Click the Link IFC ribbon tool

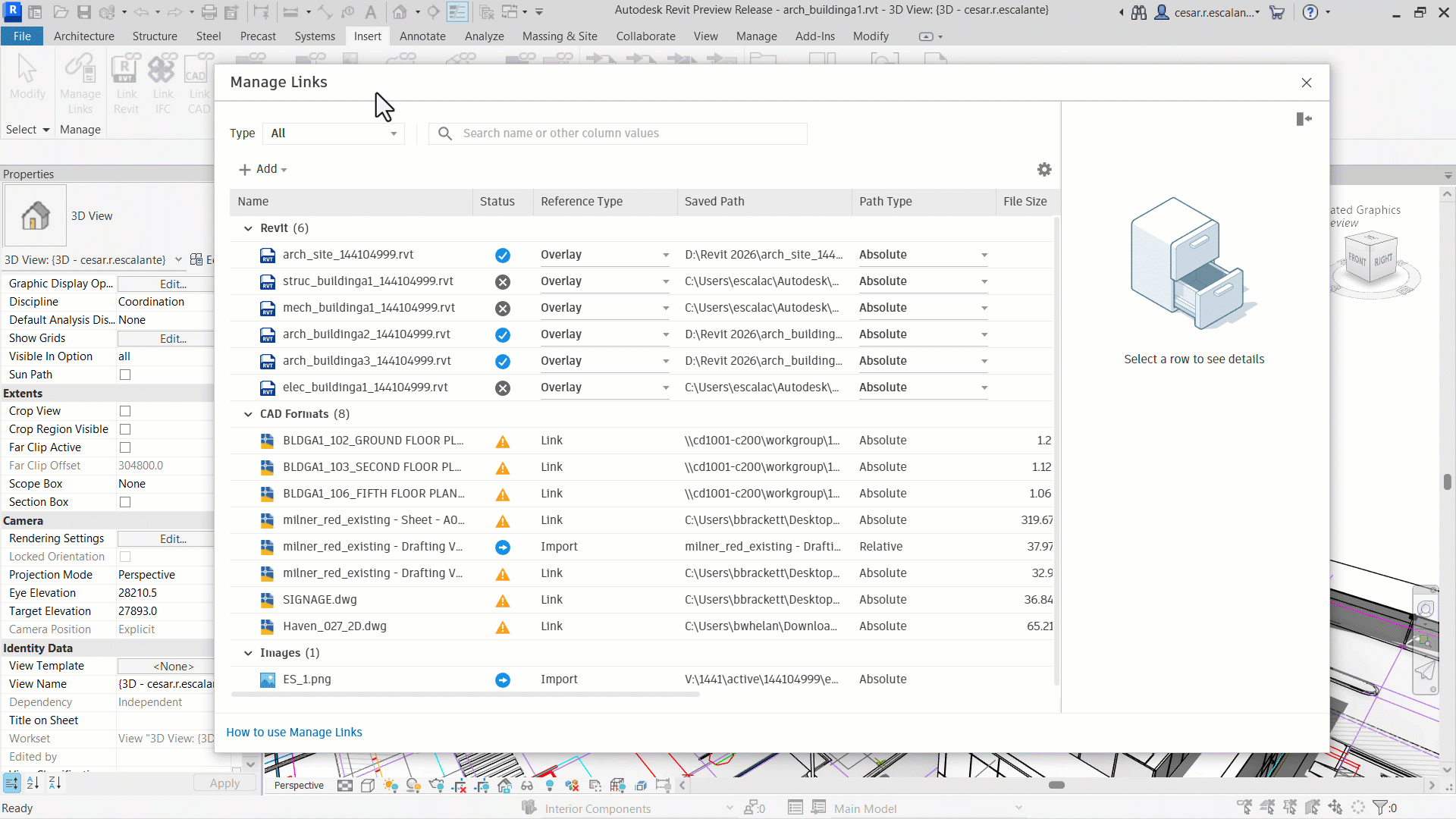pyautogui.click(x=162, y=83)
